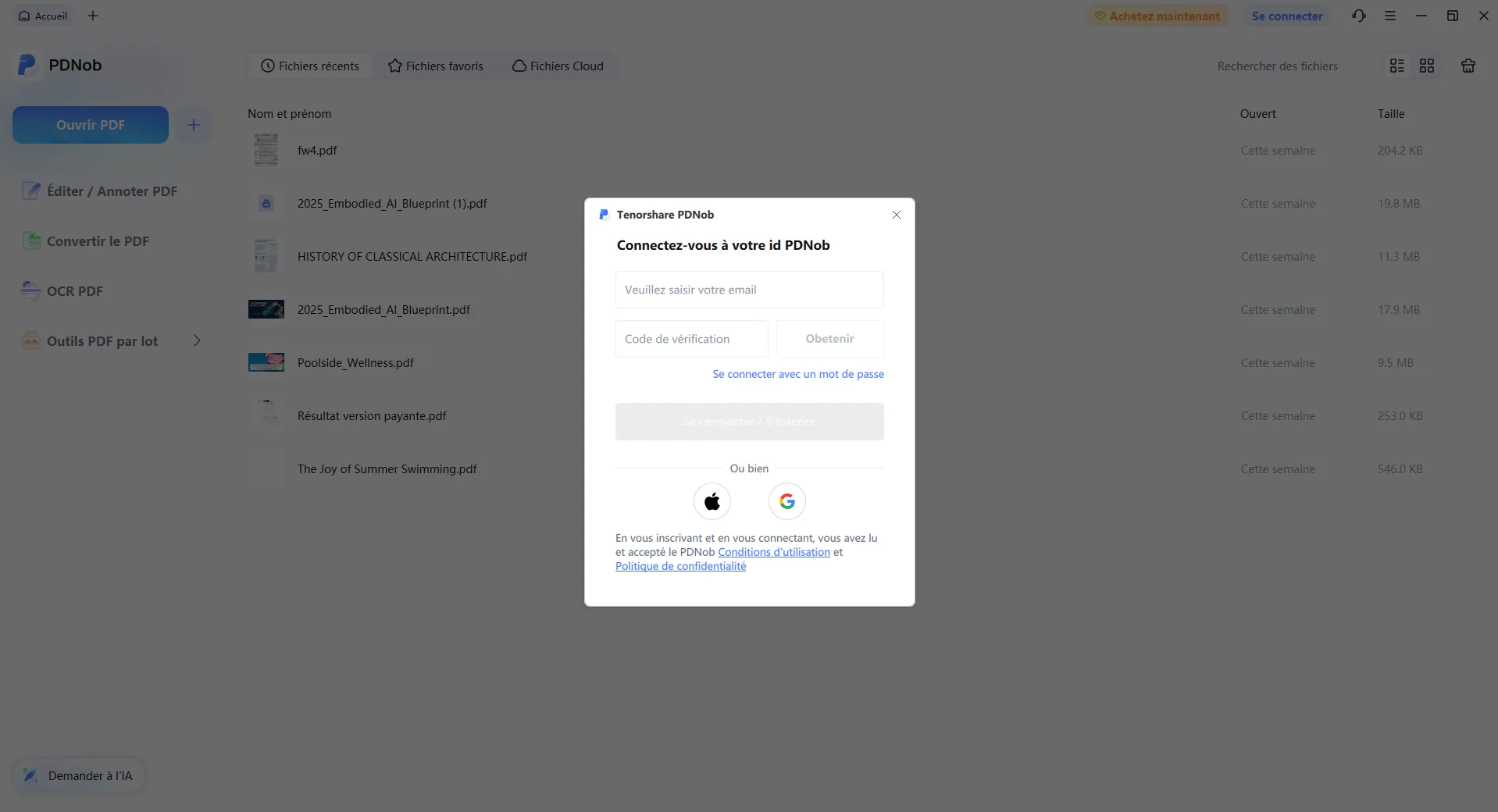Click Achetez maintenant button
This screenshot has height=812, width=1498.
pos(1157,16)
